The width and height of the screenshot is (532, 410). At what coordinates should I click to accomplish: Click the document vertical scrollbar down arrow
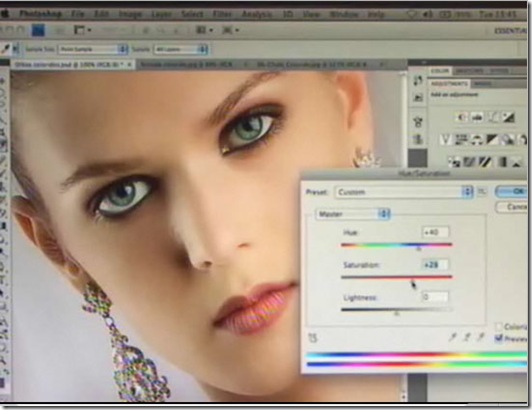point(403,396)
